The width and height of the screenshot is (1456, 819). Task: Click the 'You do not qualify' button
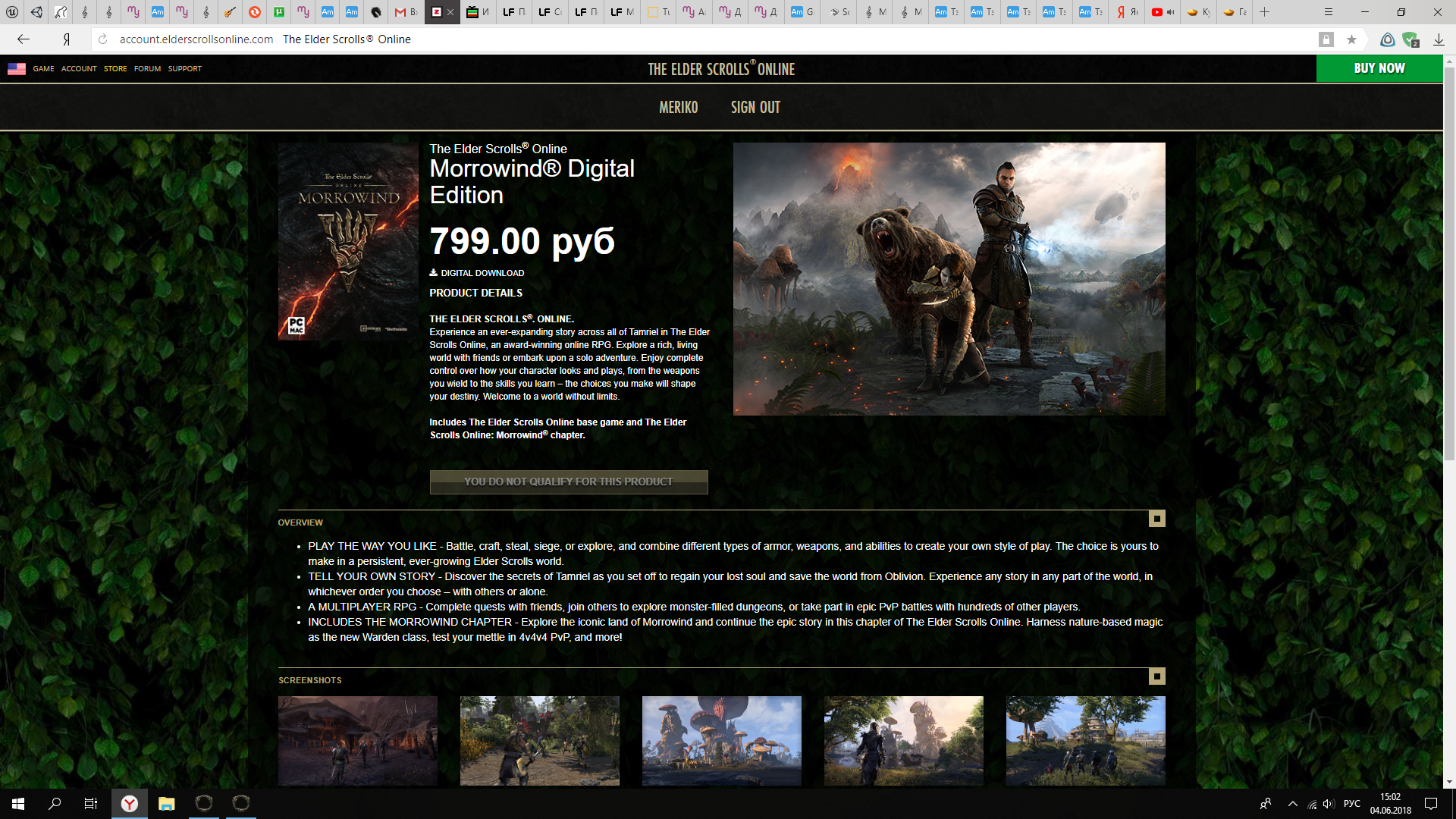(x=569, y=482)
